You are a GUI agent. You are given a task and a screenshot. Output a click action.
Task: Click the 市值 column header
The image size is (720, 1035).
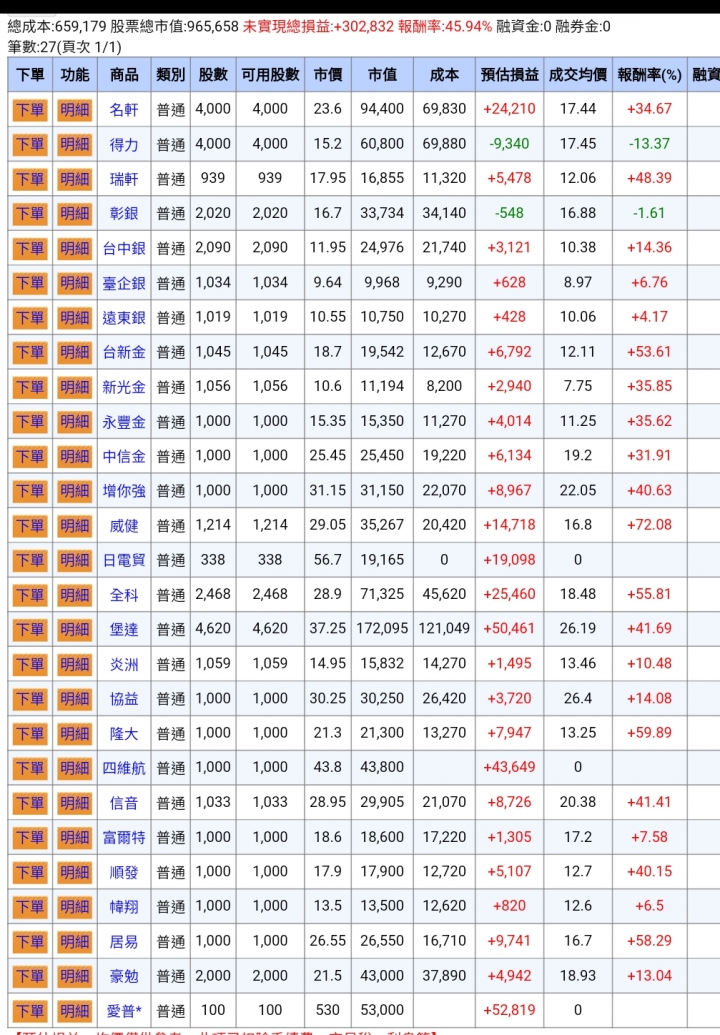coord(382,75)
